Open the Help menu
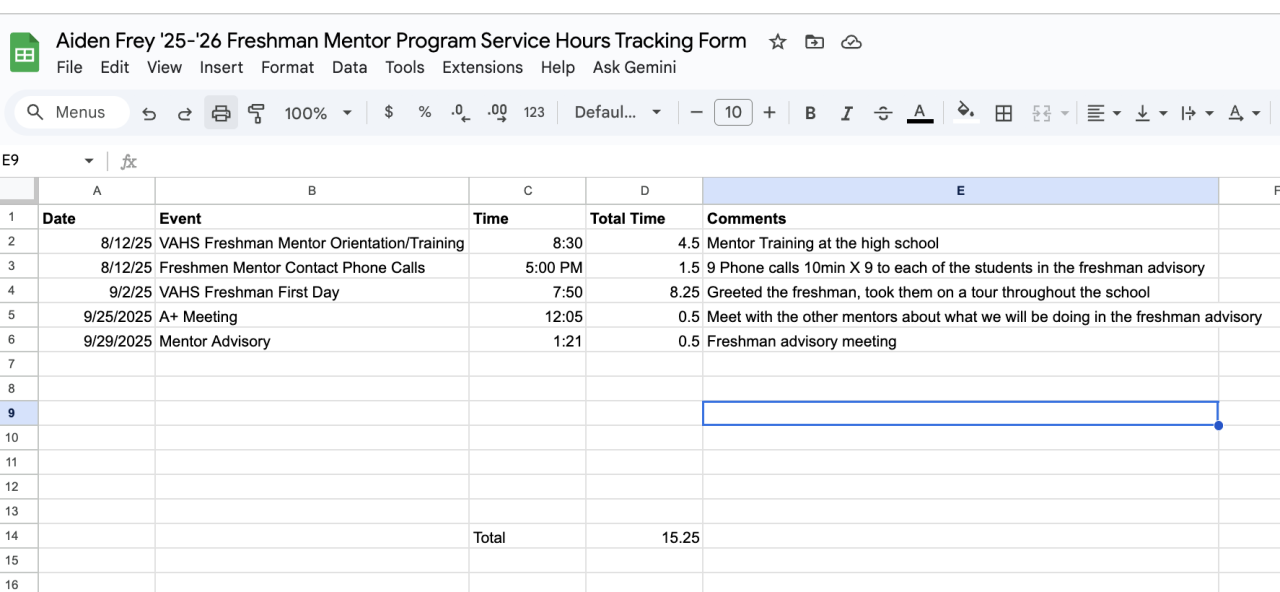The image size is (1280, 592). pyautogui.click(x=558, y=67)
